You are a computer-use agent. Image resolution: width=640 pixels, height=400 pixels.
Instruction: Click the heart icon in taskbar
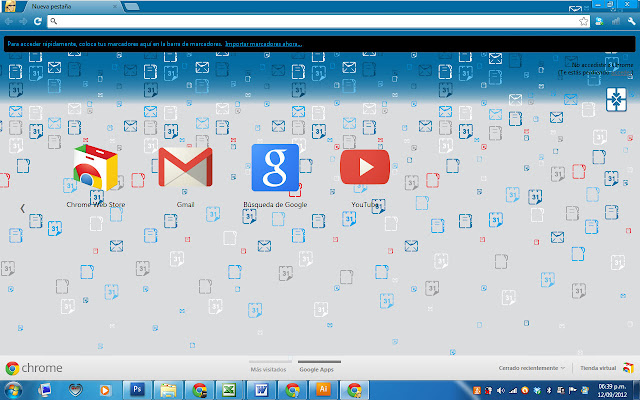(76, 391)
